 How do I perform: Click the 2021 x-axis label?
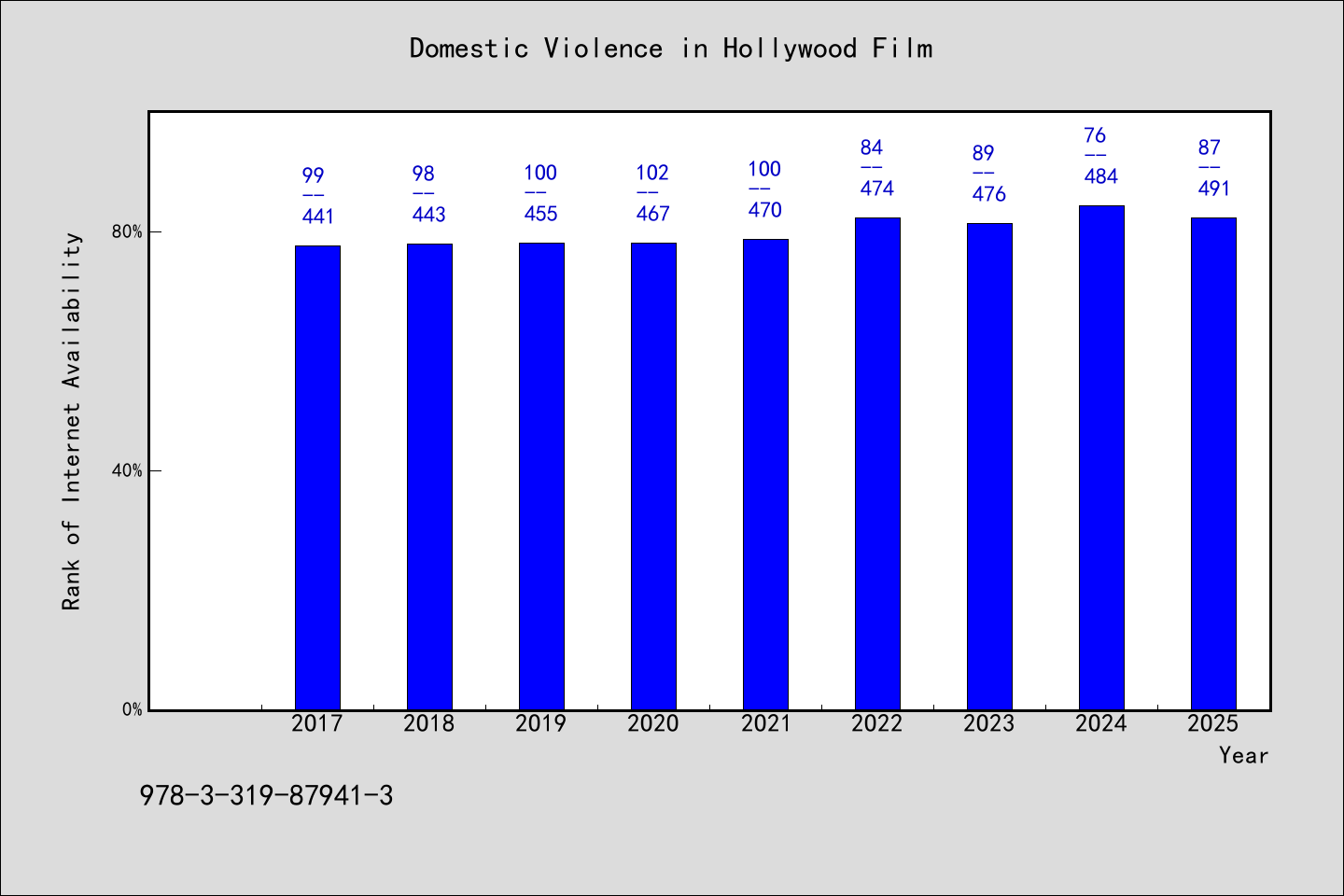[765, 723]
